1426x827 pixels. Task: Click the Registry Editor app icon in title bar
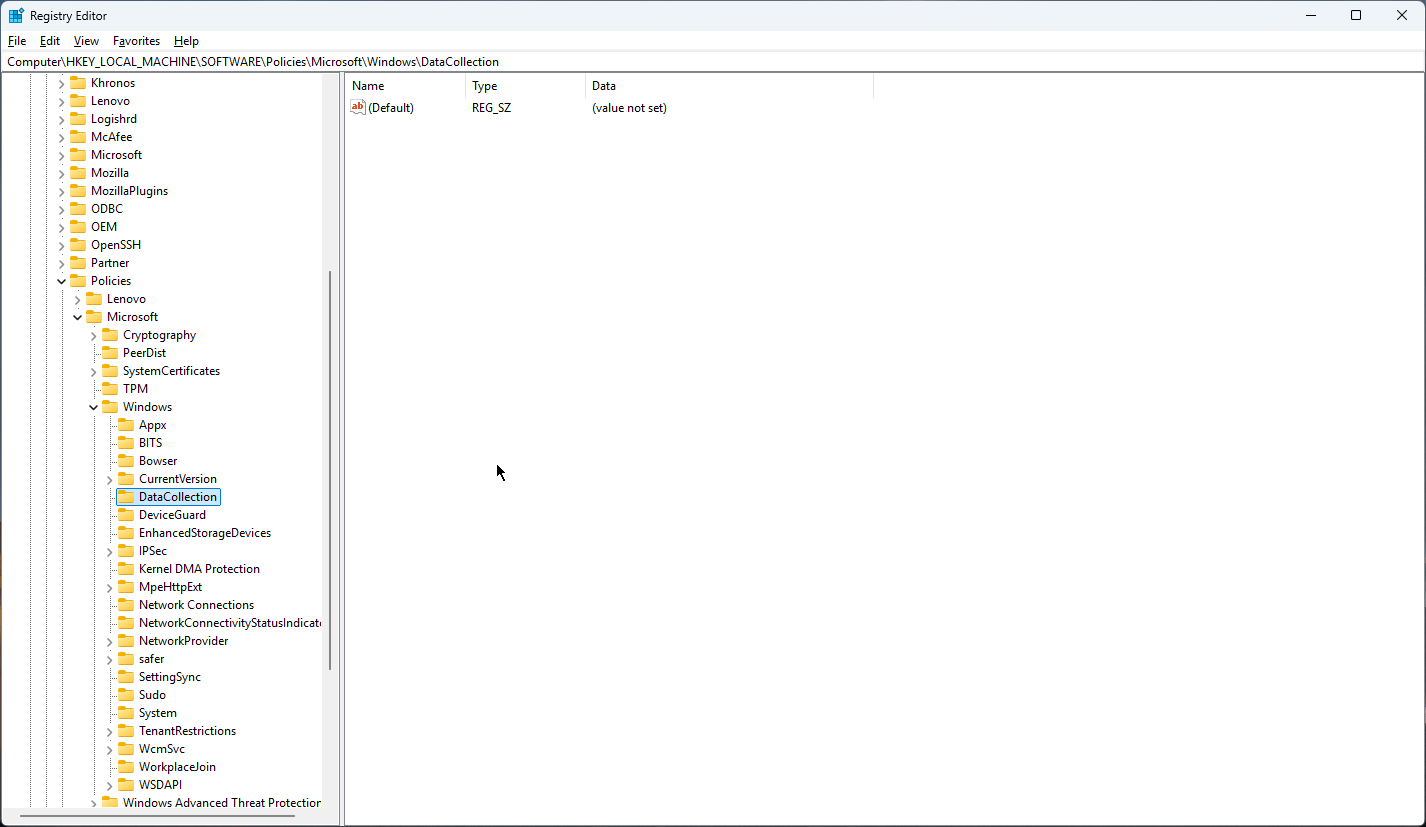16,15
